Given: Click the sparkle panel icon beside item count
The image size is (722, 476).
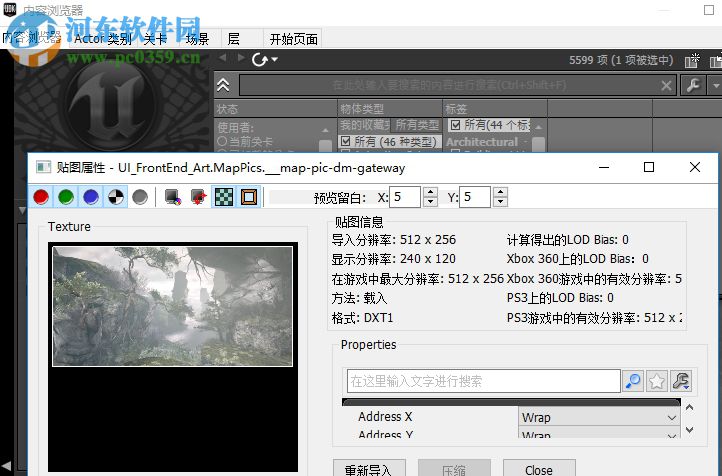Looking at the screenshot, I should click(692, 60).
